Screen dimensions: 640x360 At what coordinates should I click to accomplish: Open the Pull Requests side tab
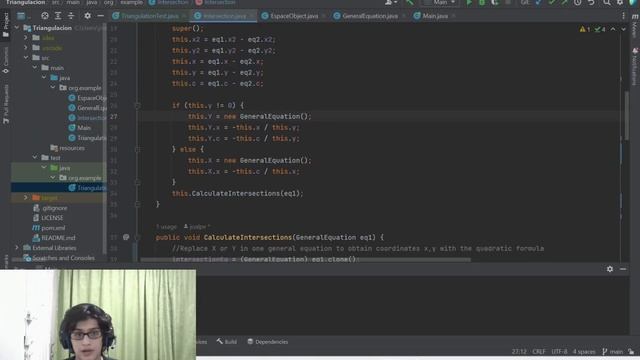coord(6,104)
